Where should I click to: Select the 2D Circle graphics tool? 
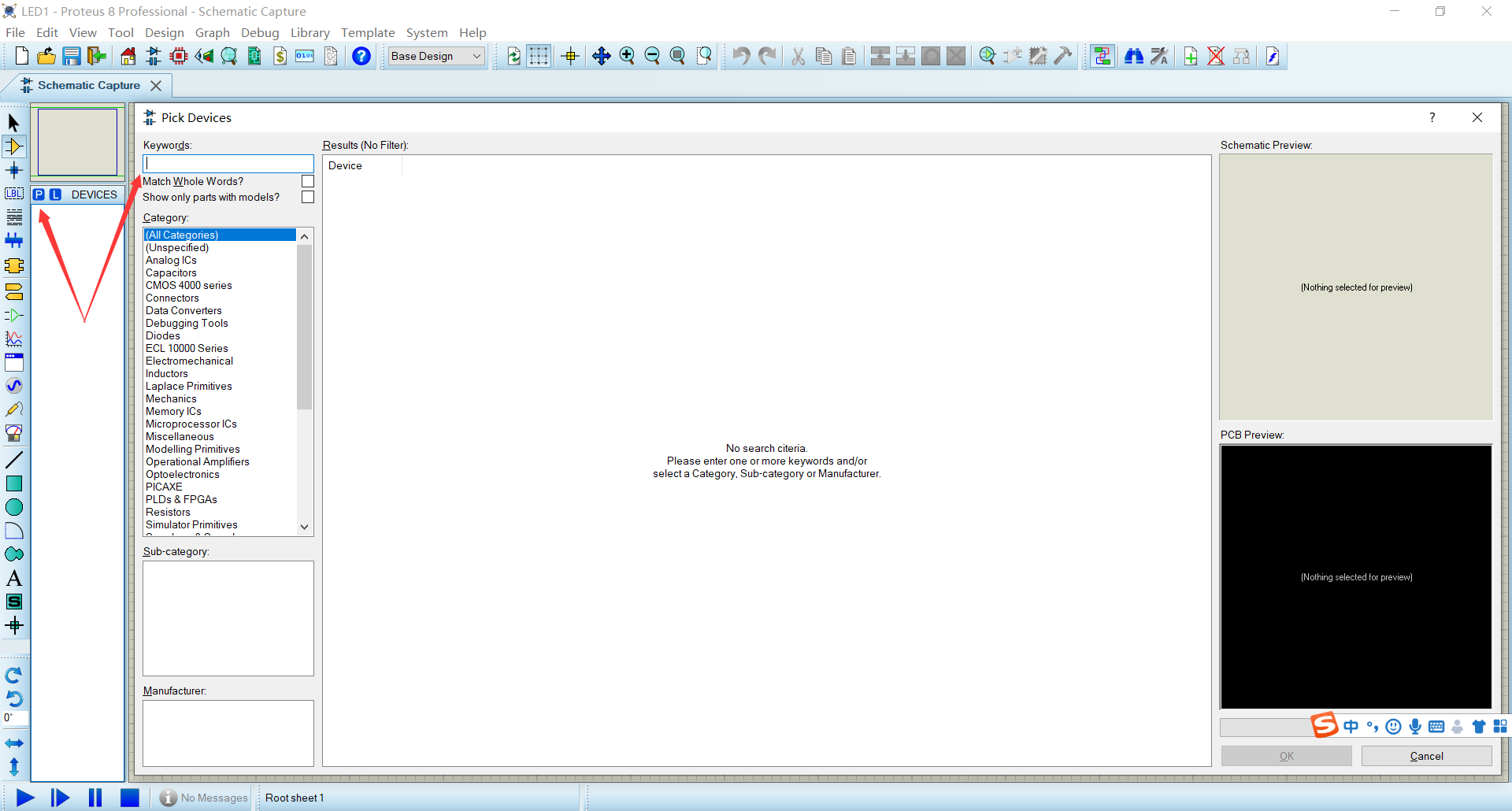(13, 507)
